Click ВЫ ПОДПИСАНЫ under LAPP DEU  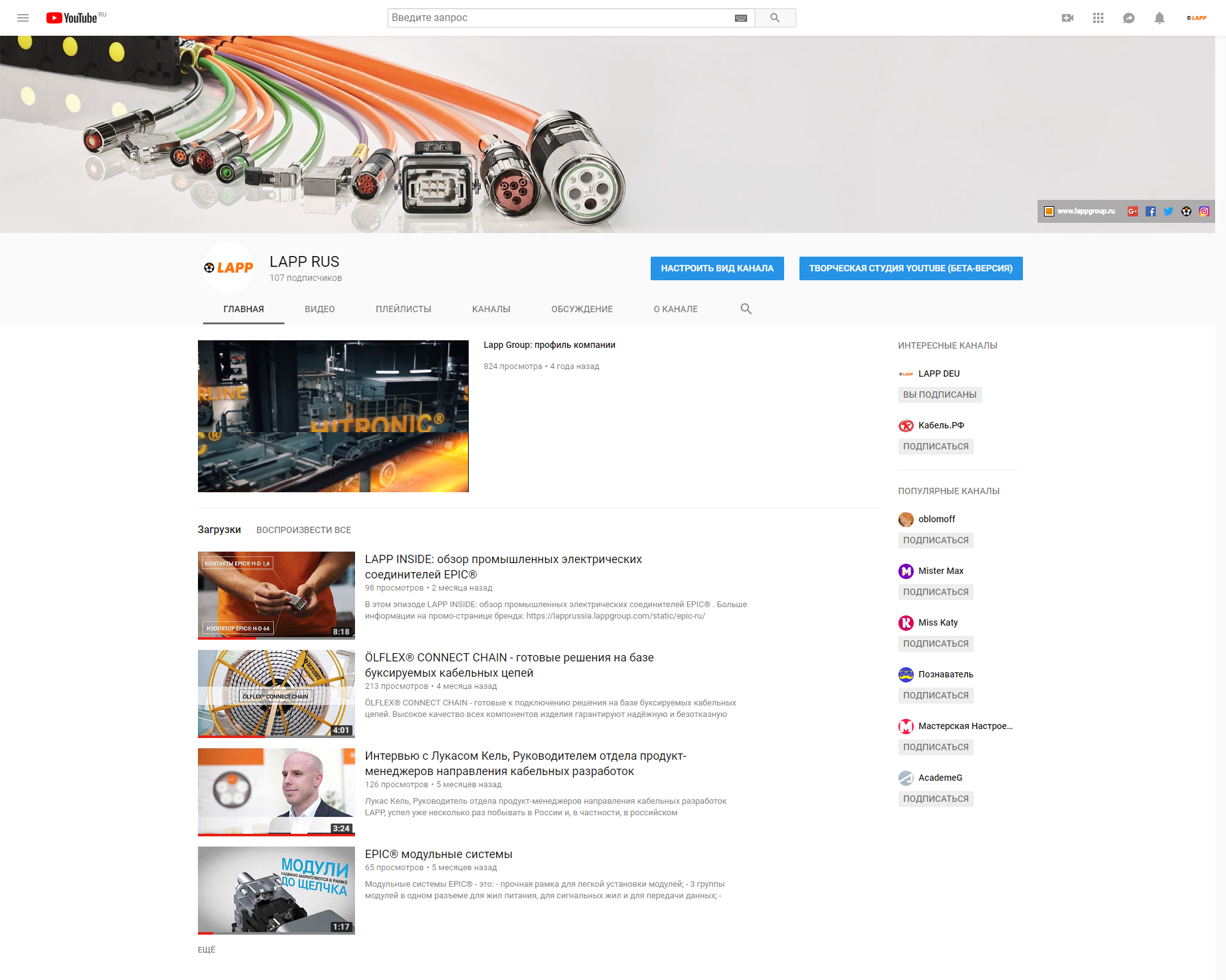pyautogui.click(x=940, y=395)
